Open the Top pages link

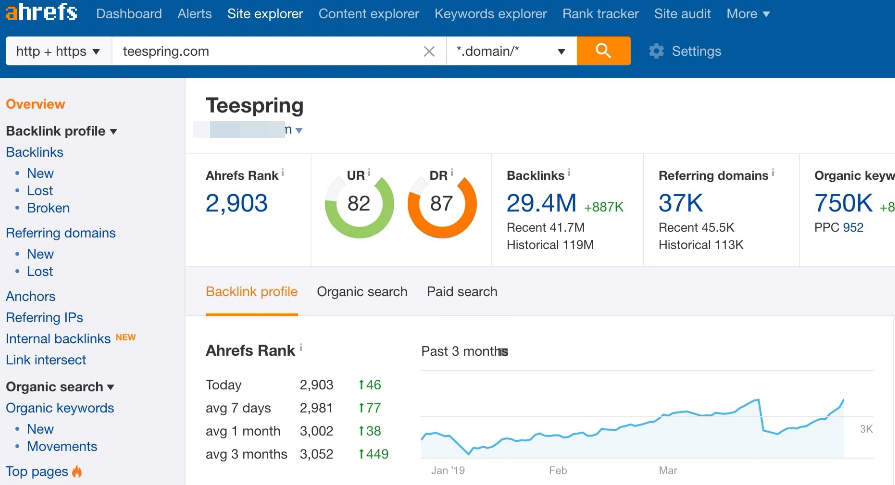point(37,472)
